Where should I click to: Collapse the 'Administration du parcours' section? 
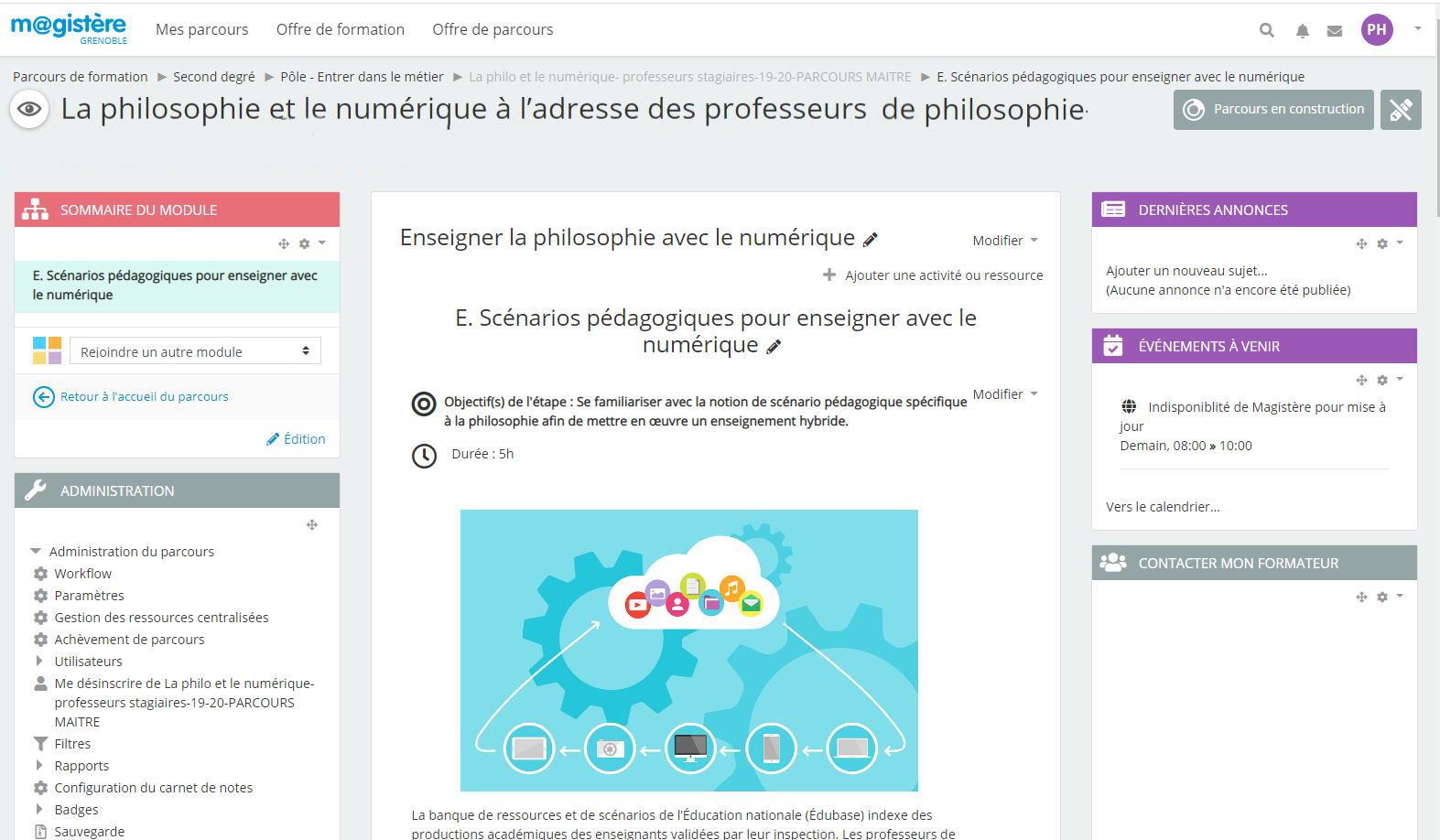36,551
